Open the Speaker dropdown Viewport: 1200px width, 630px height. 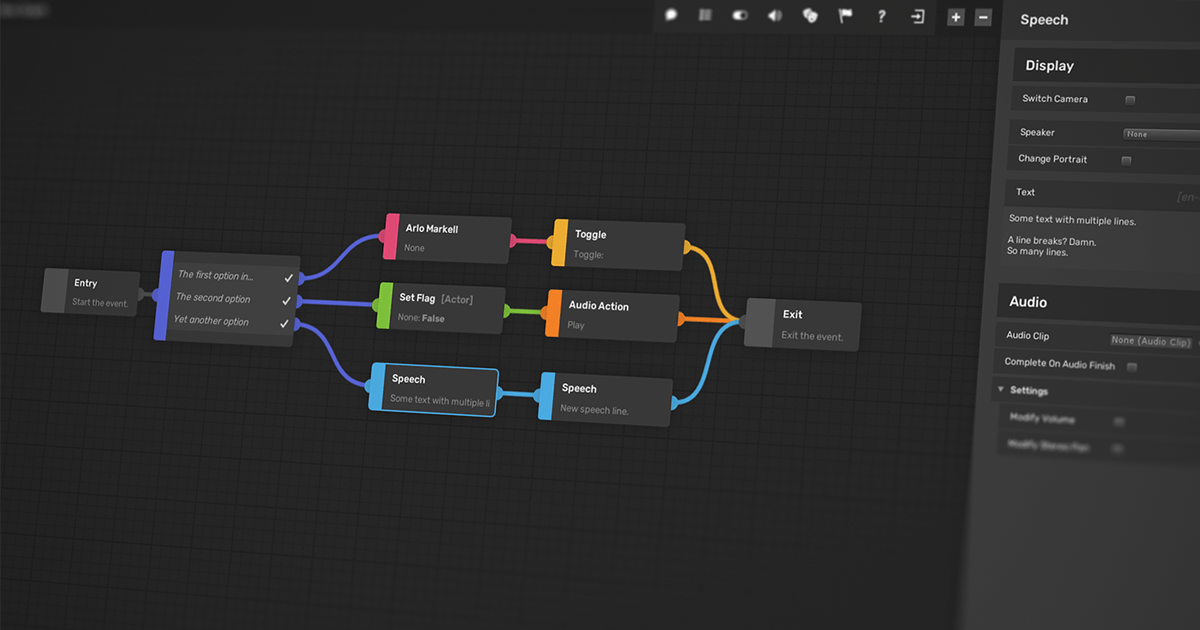1160,134
